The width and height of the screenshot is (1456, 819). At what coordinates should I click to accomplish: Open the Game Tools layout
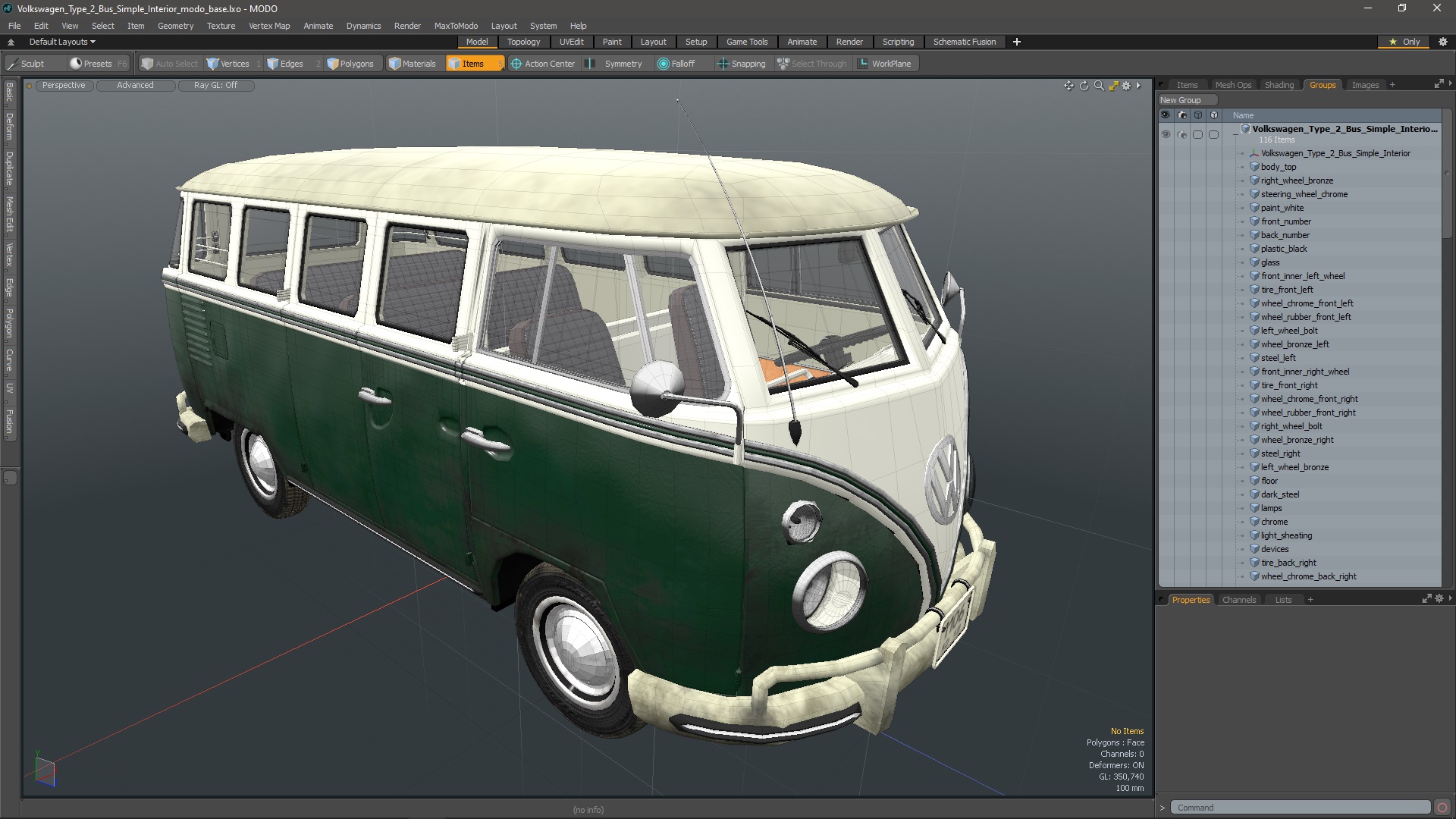[x=747, y=42]
